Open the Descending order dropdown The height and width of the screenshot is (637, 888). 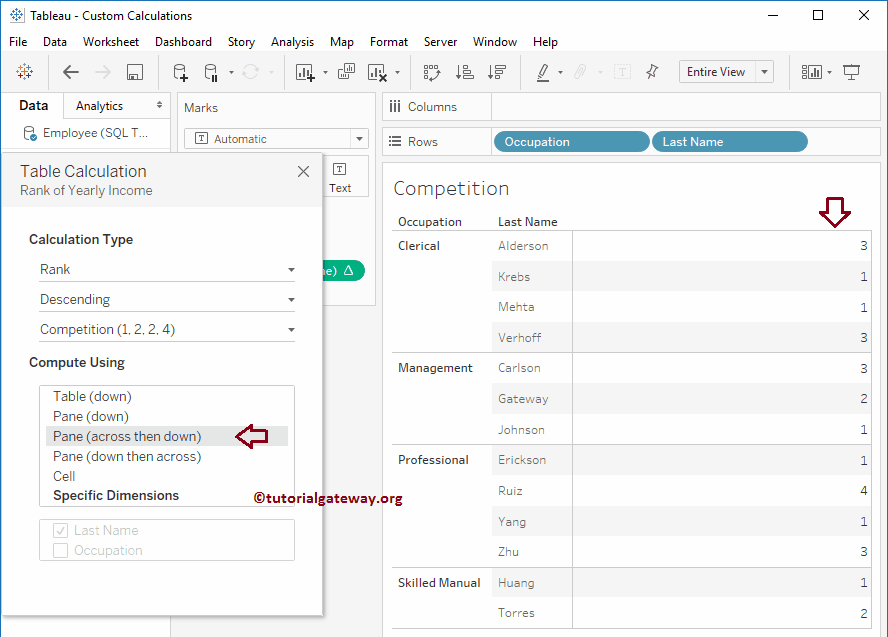click(x=167, y=300)
